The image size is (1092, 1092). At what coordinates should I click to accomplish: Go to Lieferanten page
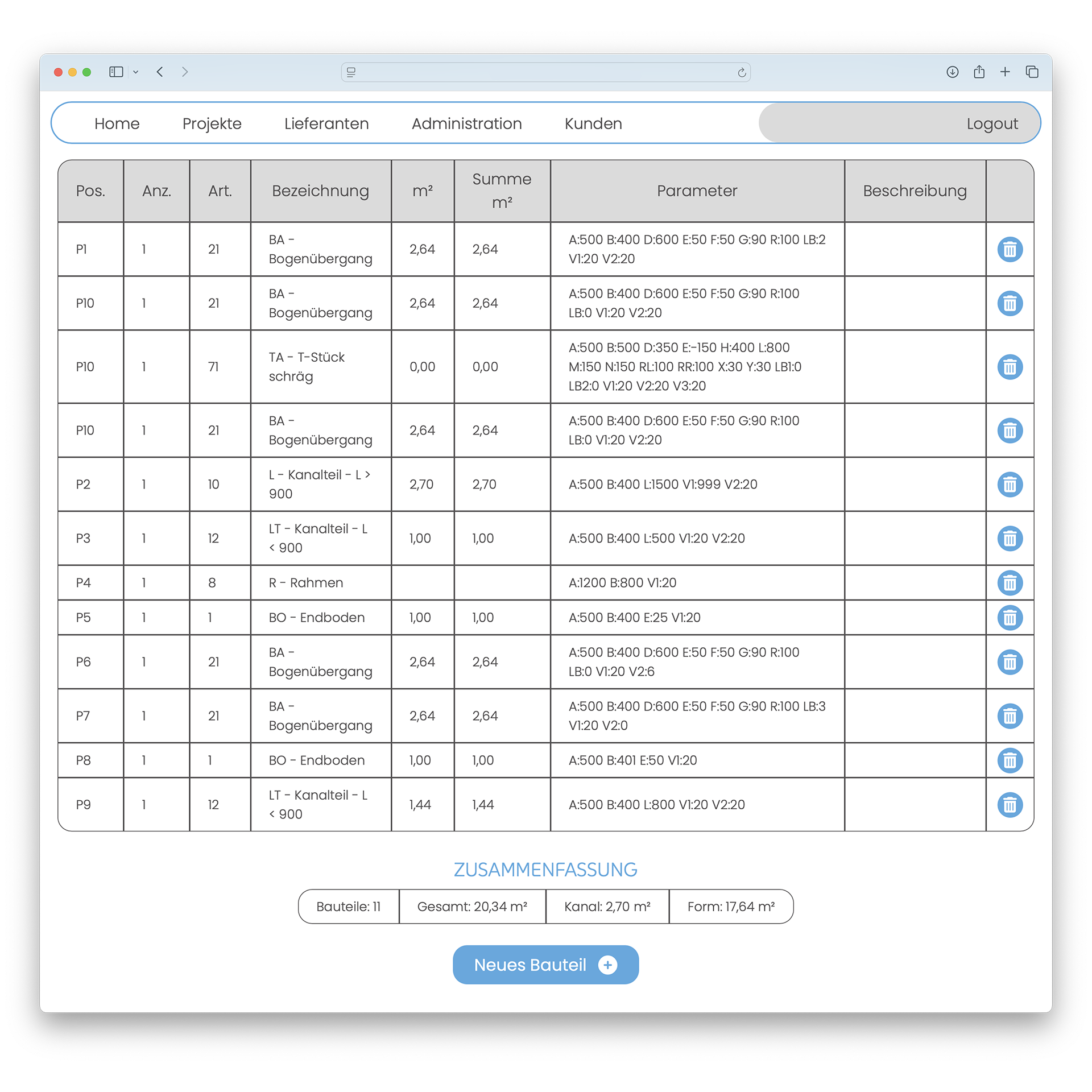point(326,123)
